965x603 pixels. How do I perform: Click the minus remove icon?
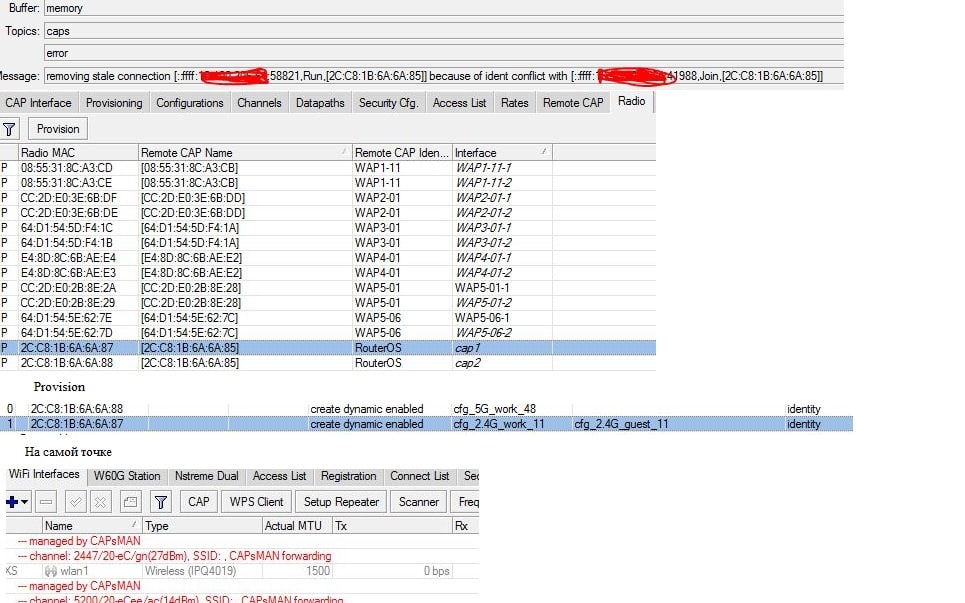coord(46,502)
